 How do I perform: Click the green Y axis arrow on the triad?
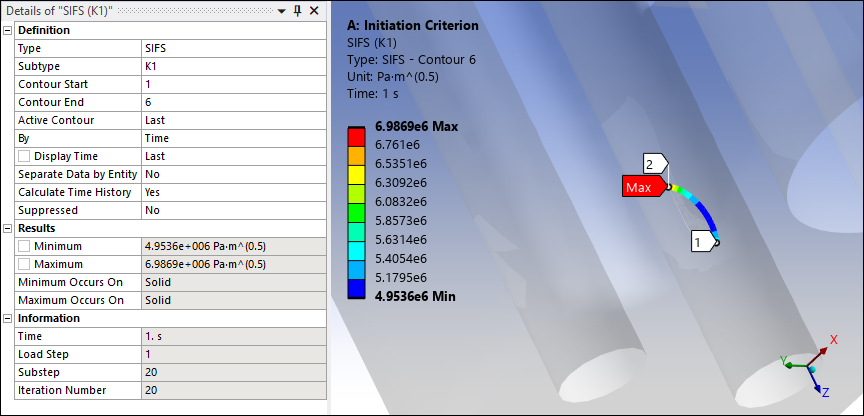tap(789, 365)
